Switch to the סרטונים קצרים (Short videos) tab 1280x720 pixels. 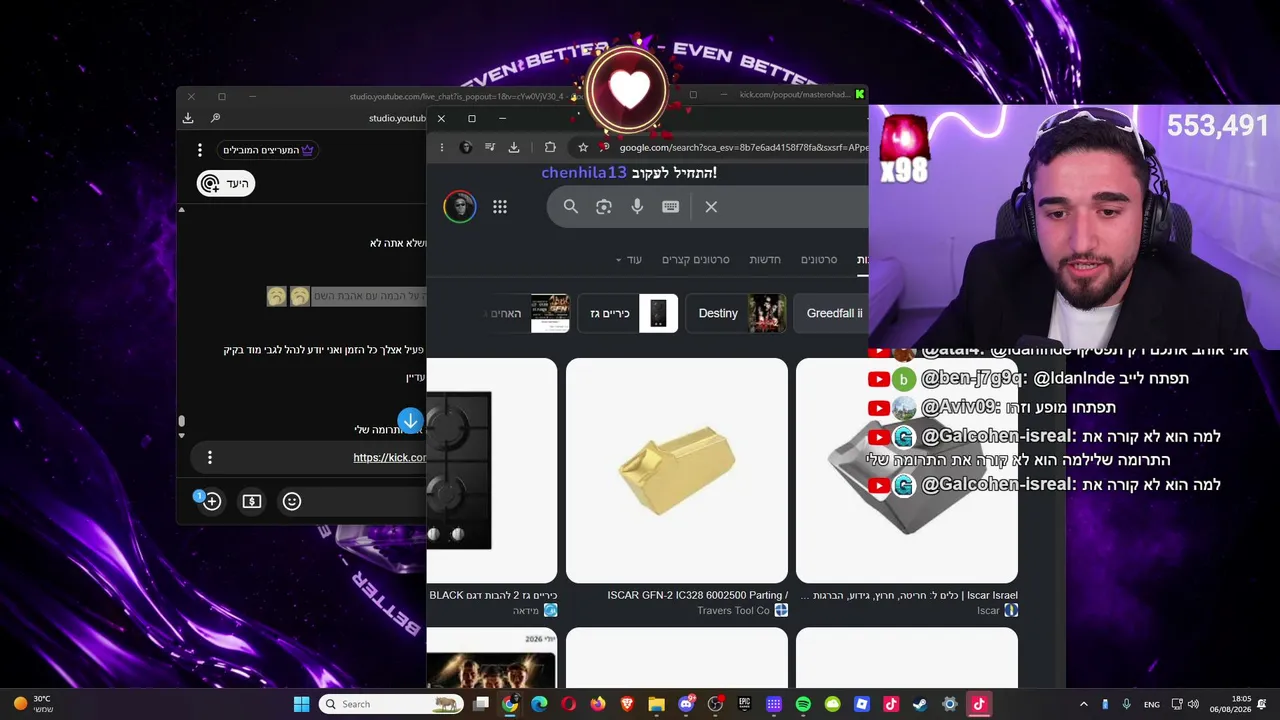(x=696, y=260)
